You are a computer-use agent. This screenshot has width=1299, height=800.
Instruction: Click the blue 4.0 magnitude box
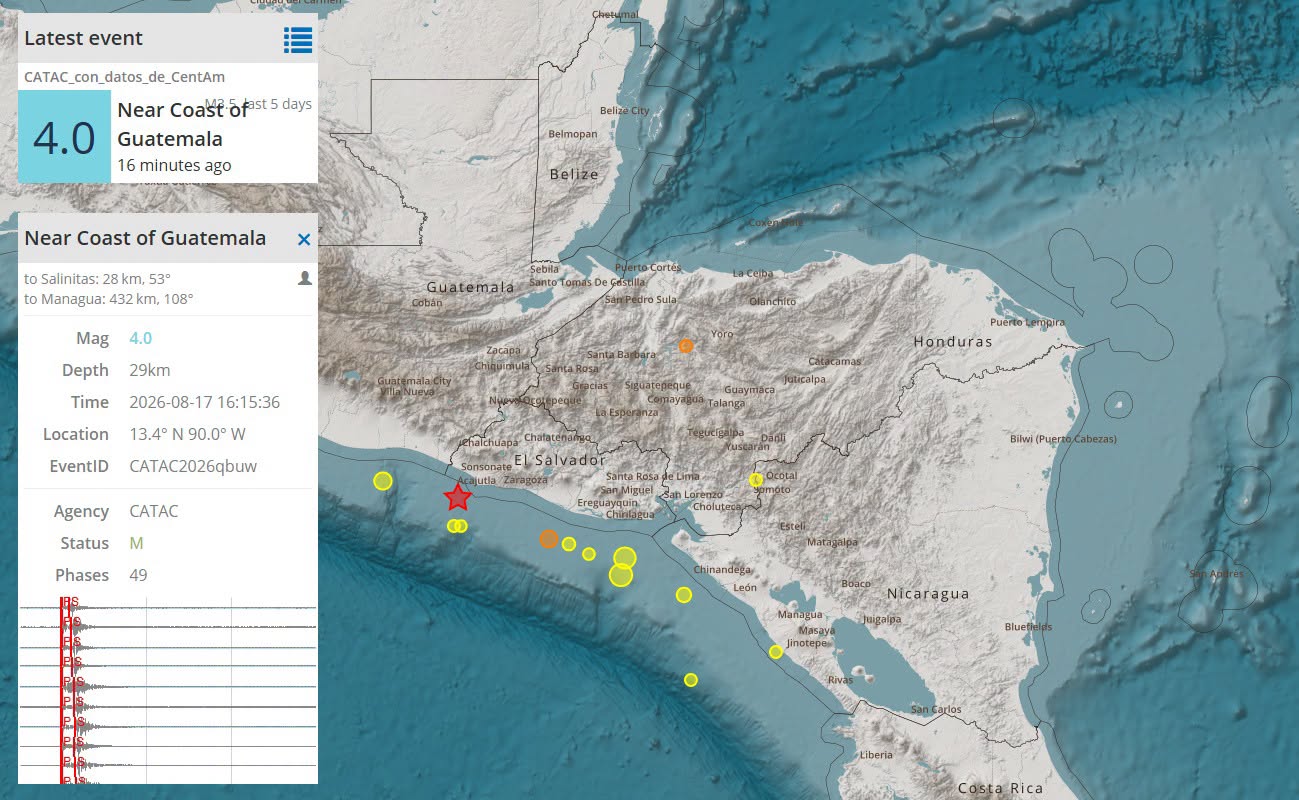[64, 137]
